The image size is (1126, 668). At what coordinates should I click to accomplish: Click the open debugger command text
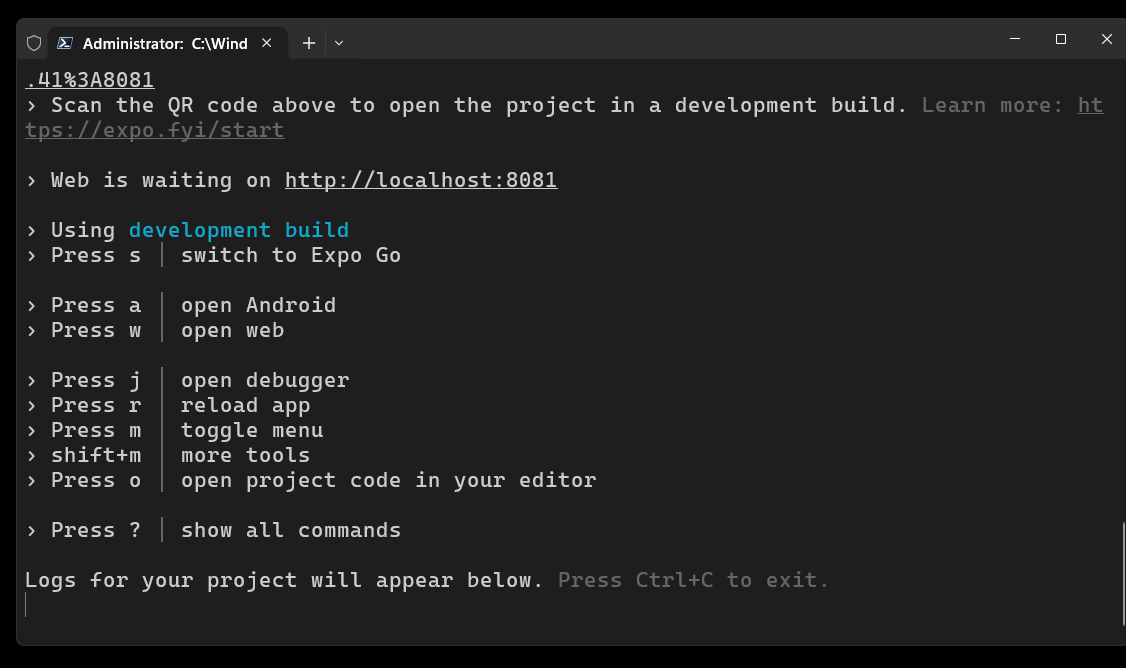[265, 380]
